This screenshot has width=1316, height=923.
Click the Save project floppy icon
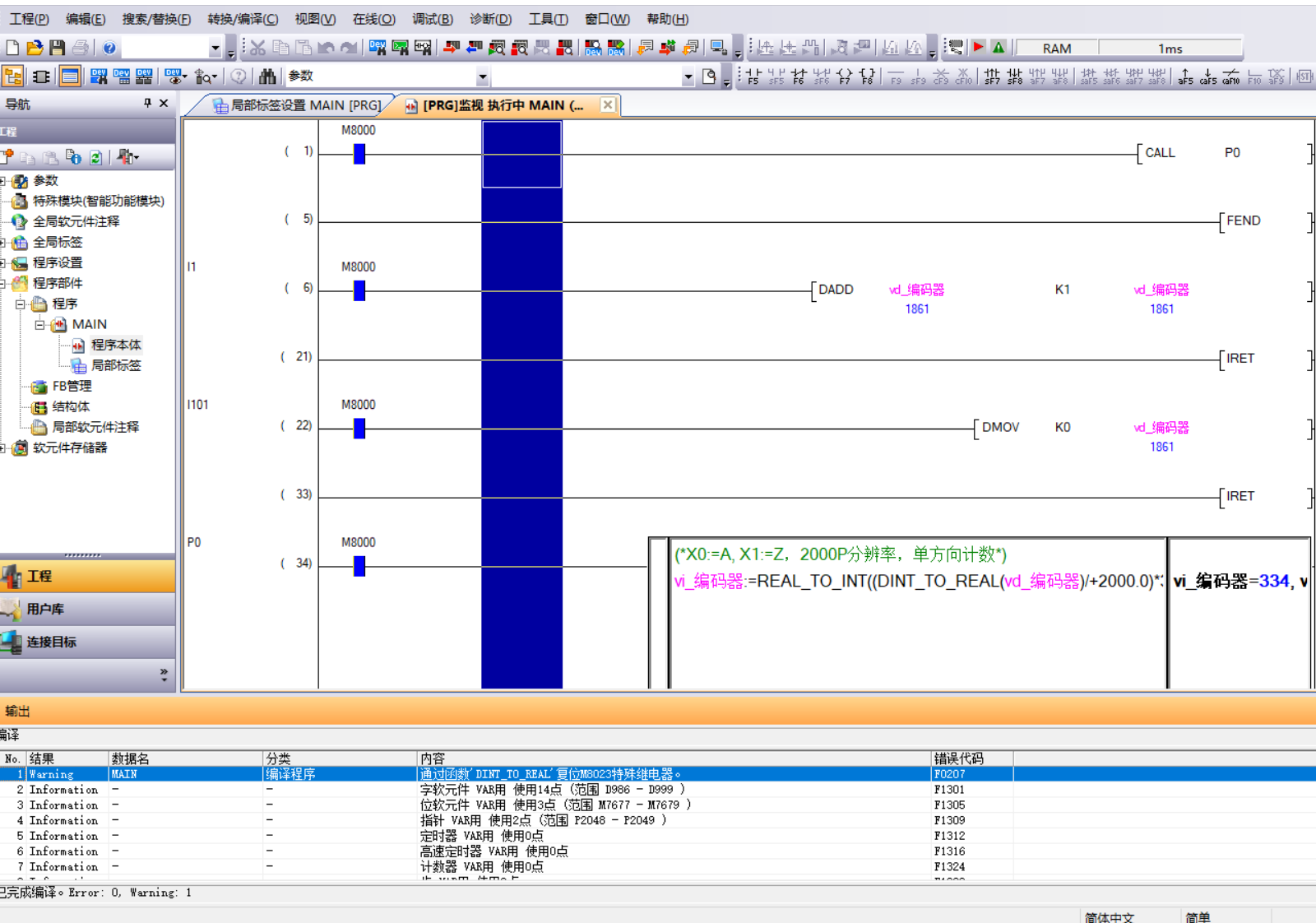(x=57, y=48)
